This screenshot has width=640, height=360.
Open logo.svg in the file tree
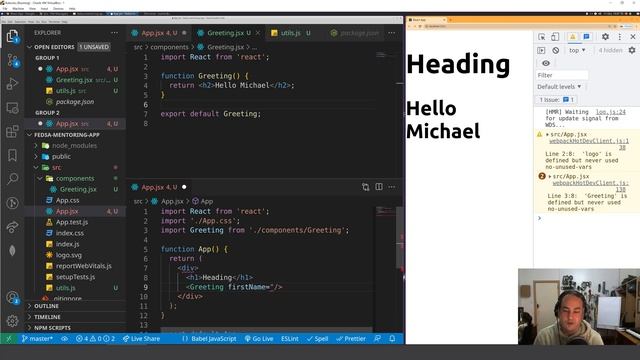click(x=69, y=255)
